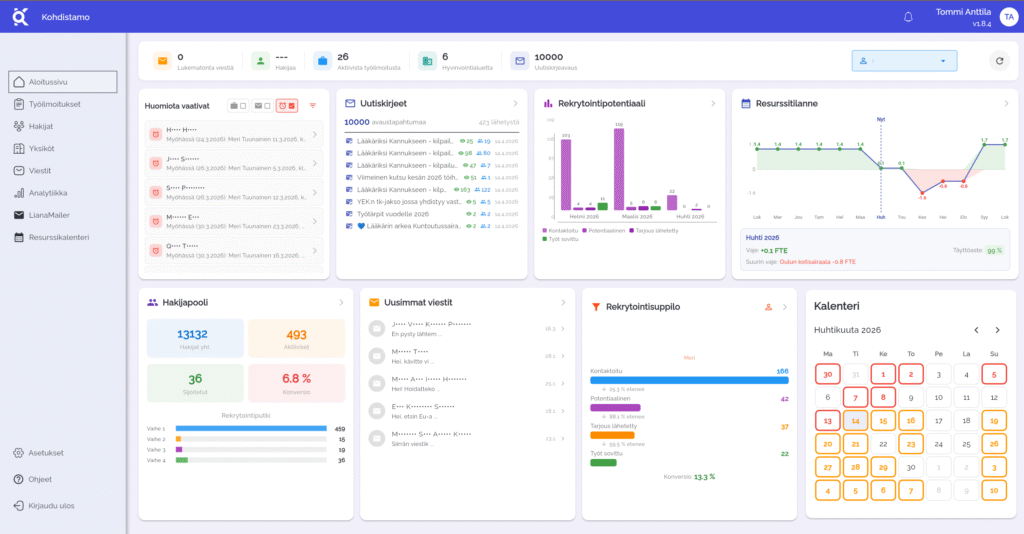The width and height of the screenshot is (1024, 534).
Task: Open Työilmoitukset in the sidebar
Action: [55, 104]
